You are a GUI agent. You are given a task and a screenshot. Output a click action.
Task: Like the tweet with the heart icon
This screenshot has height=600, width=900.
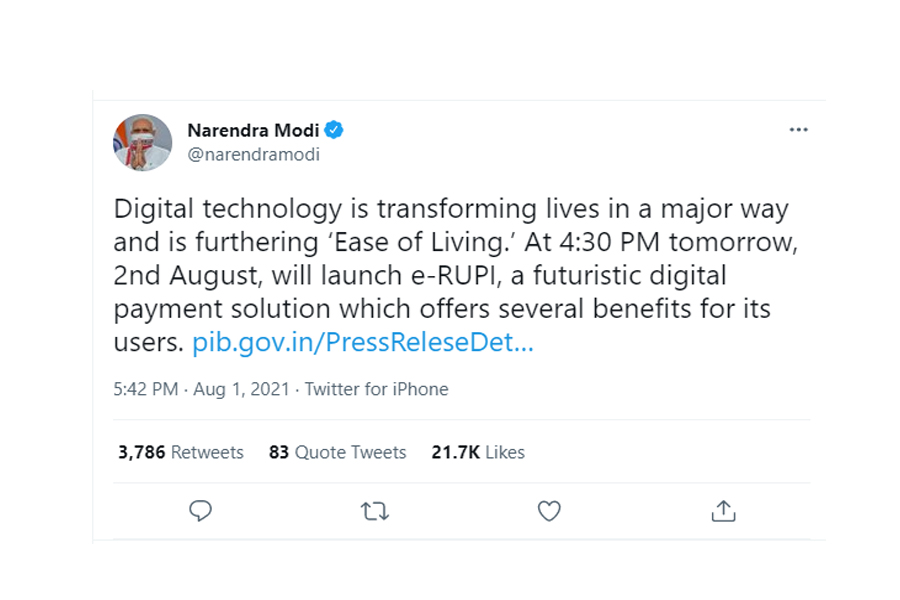(x=549, y=511)
